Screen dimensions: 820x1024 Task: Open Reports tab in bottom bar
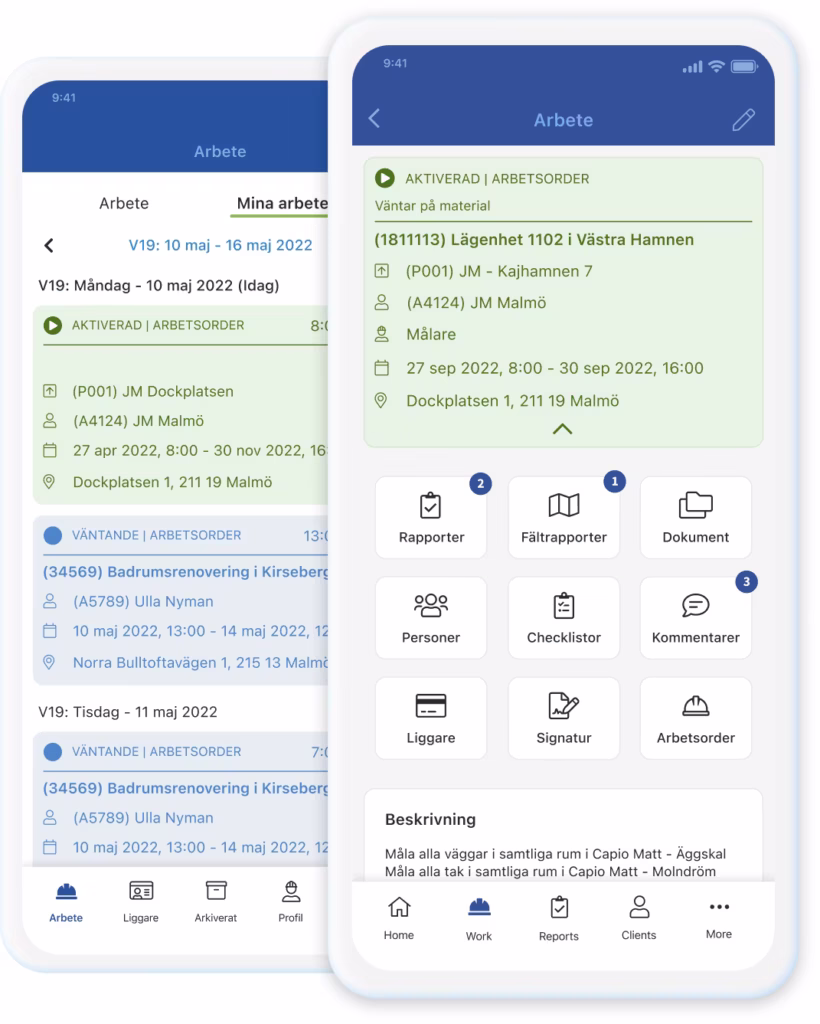(559, 918)
